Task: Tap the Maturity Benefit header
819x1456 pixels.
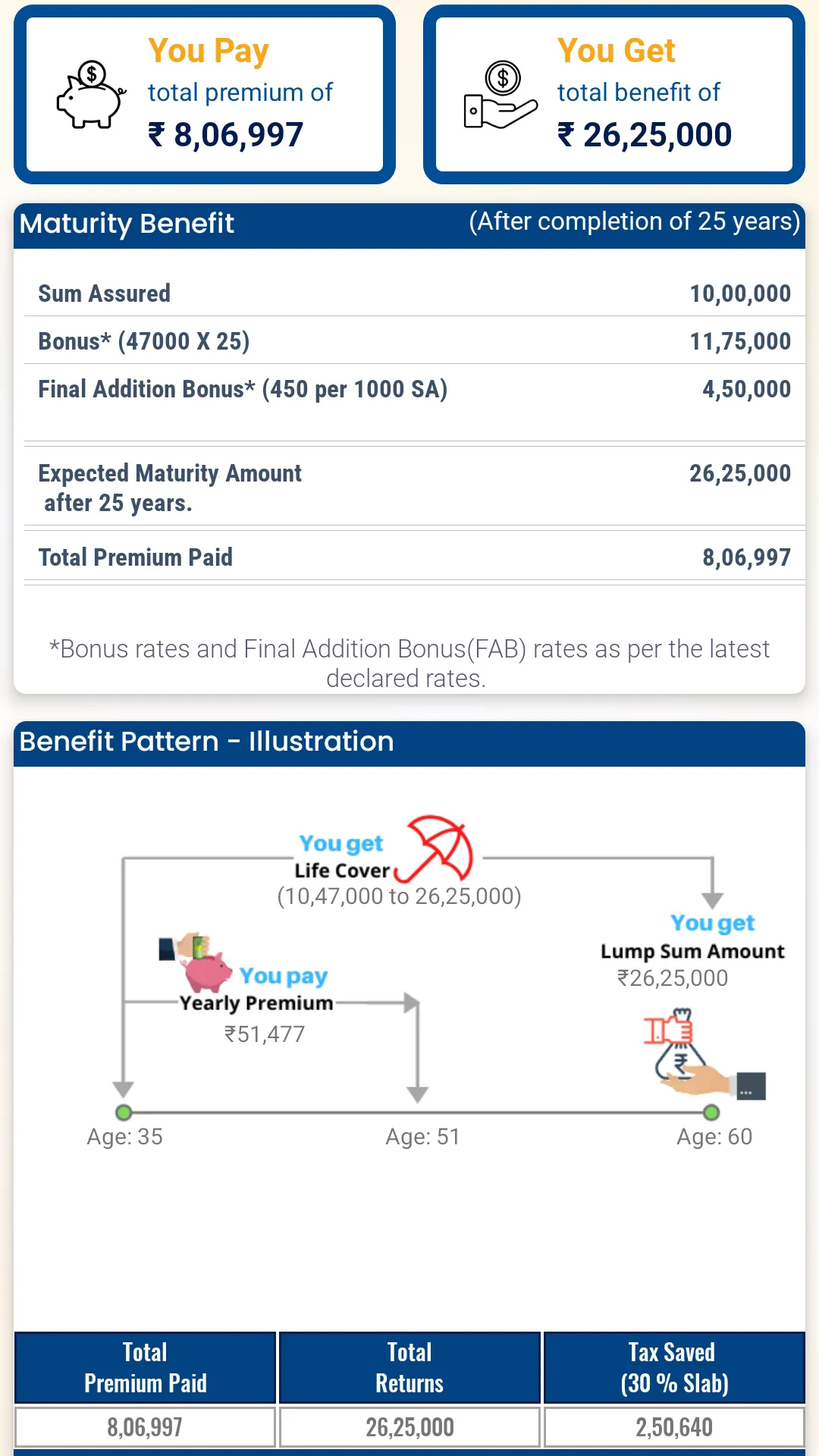Action: click(409, 224)
